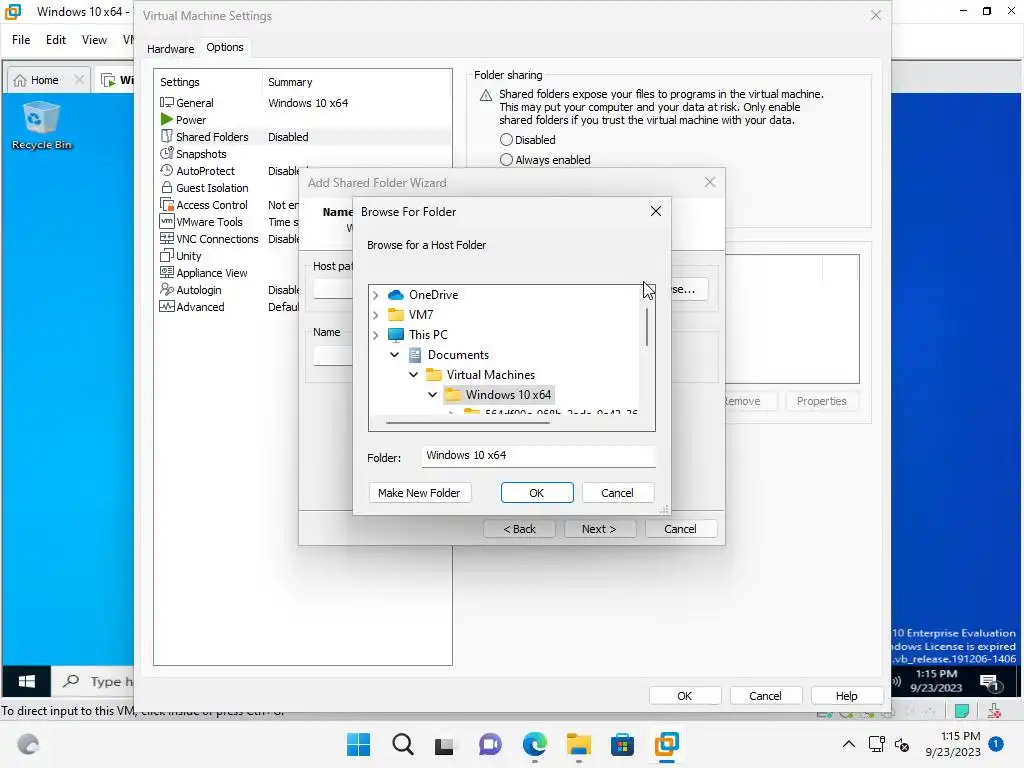Click the Access Control icon
Screen dimensions: 1024x768
[x=167, y=204]
